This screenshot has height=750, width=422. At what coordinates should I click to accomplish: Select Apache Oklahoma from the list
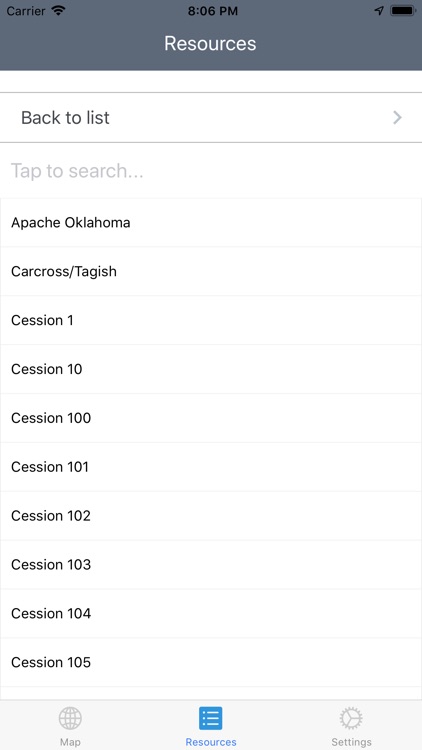click(x=211, y=223)
